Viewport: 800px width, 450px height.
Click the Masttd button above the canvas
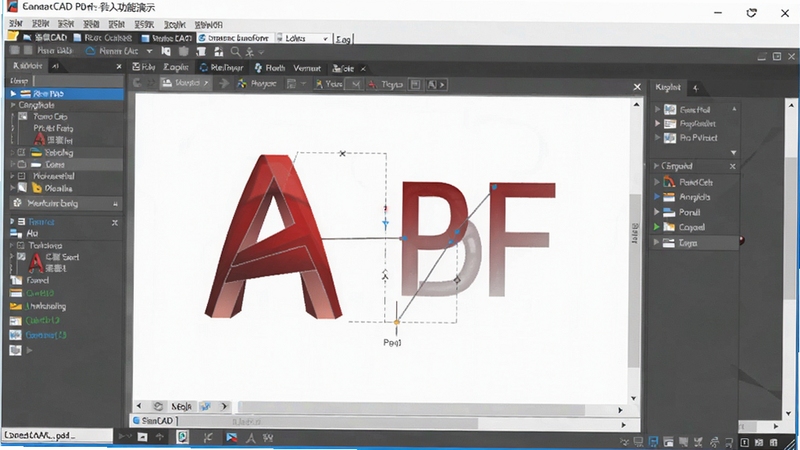185,83
